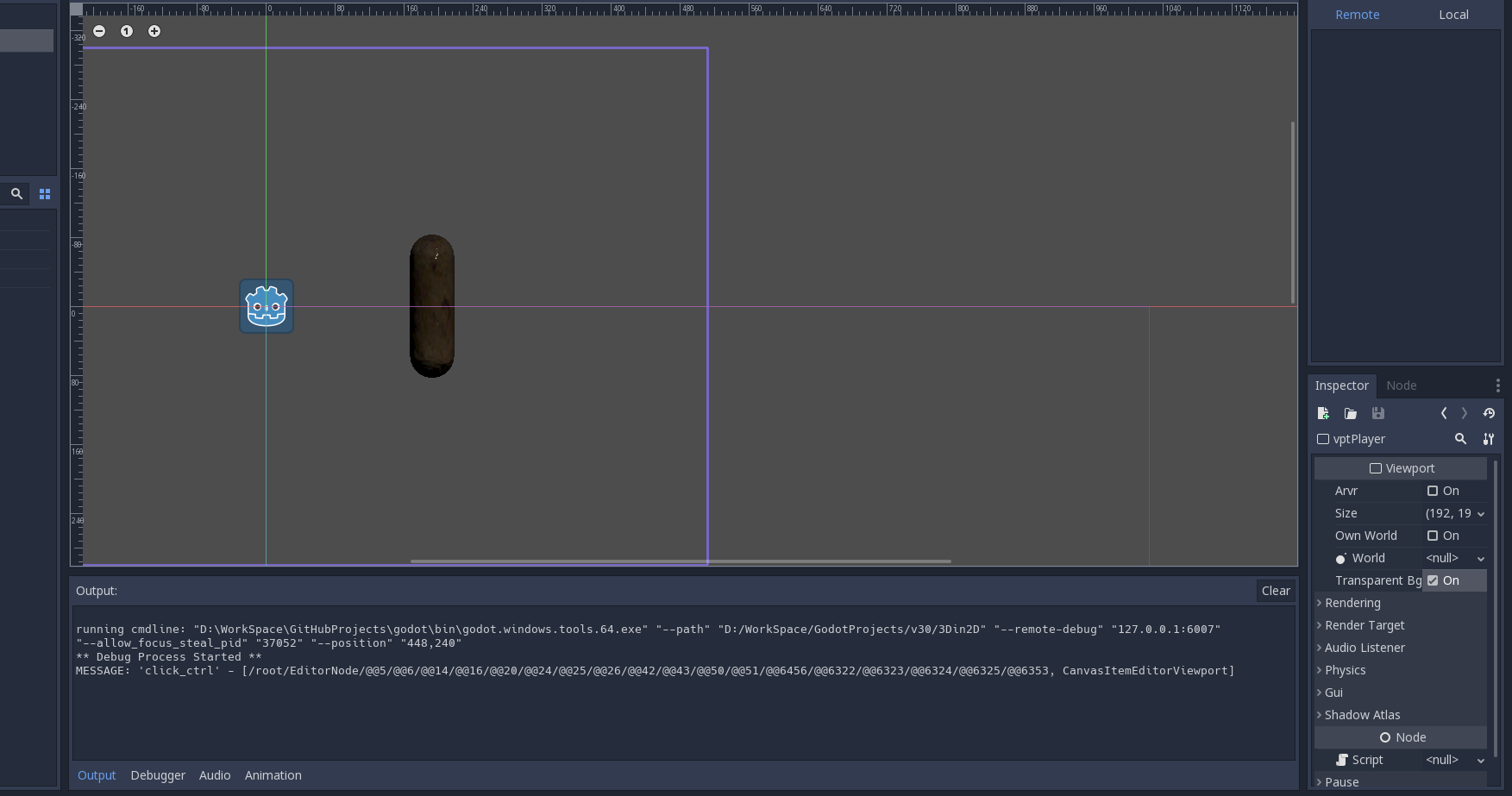Open the Audio bottom panel tab
The image size is (1512, 796).
coord(215,775)
